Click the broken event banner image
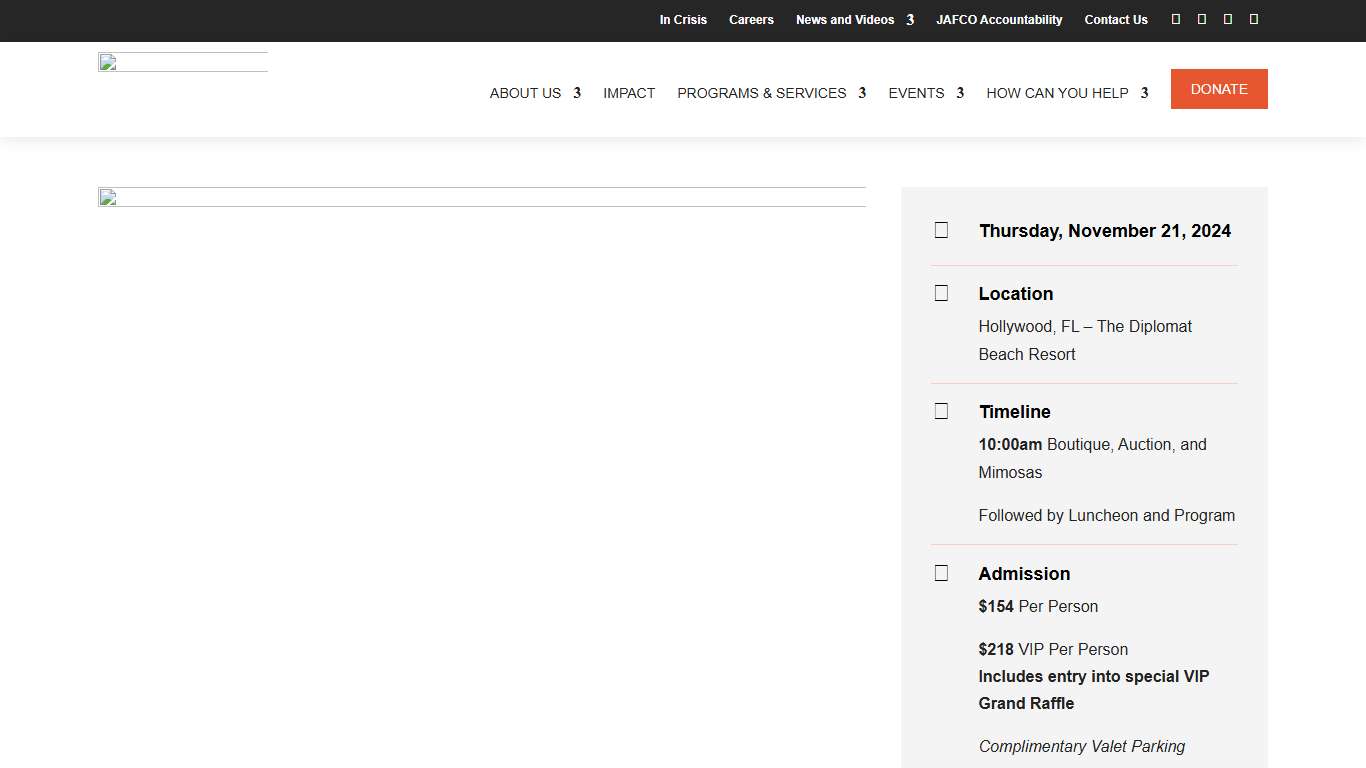This screenshot has width=1366, height=768. [482, 197]
